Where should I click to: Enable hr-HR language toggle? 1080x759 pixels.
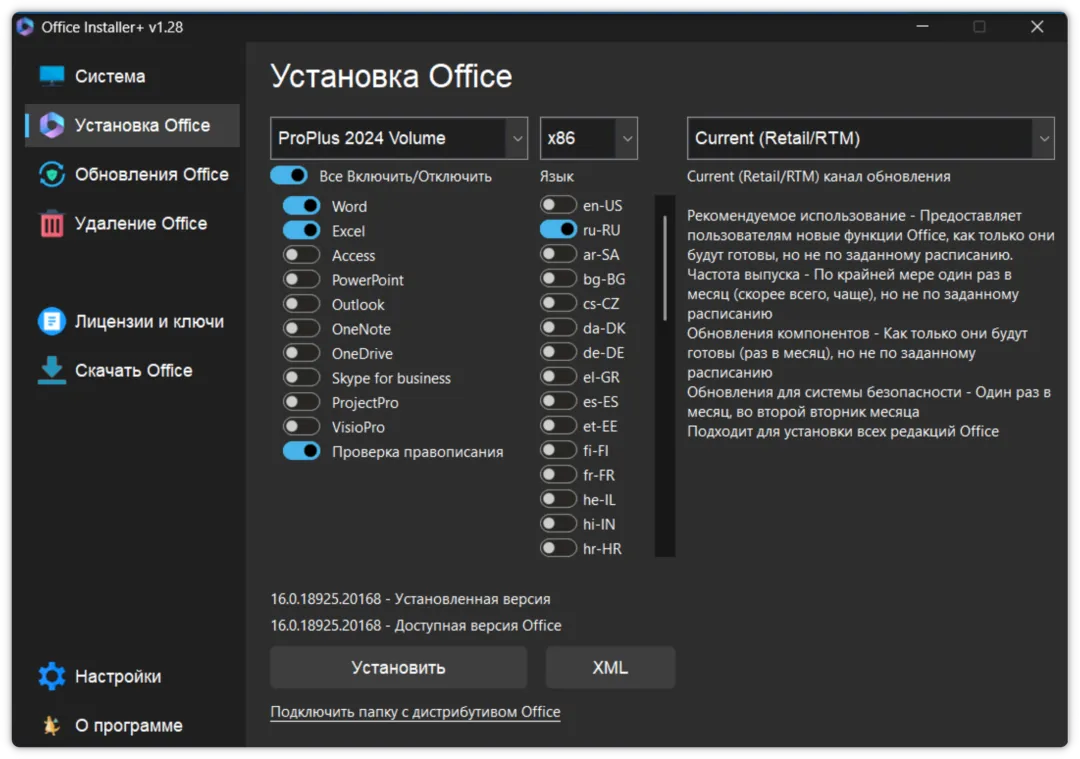(x=558, y=548)
